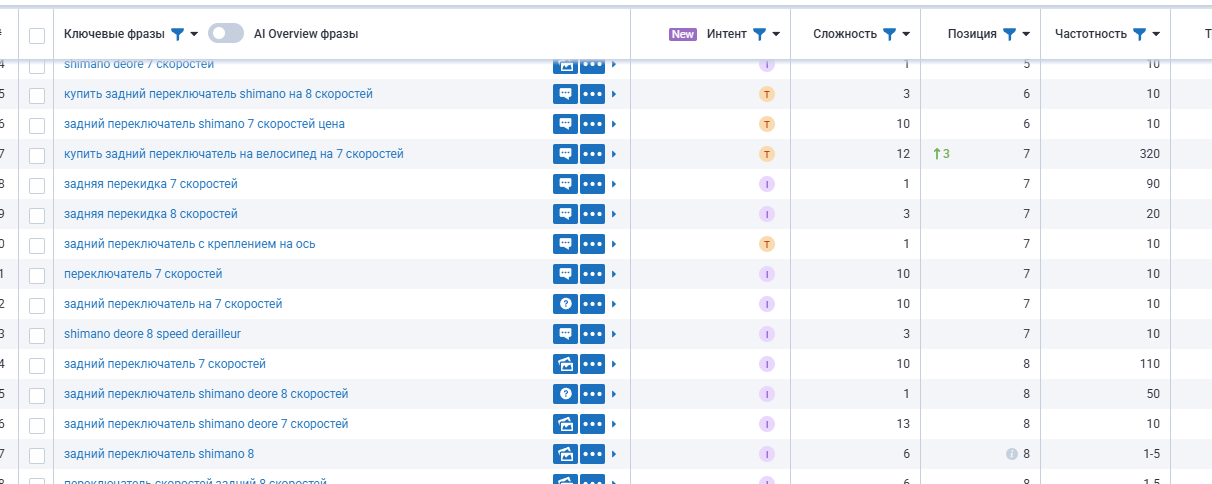Open the Интент column filter funnel

[x=759, y=34]
